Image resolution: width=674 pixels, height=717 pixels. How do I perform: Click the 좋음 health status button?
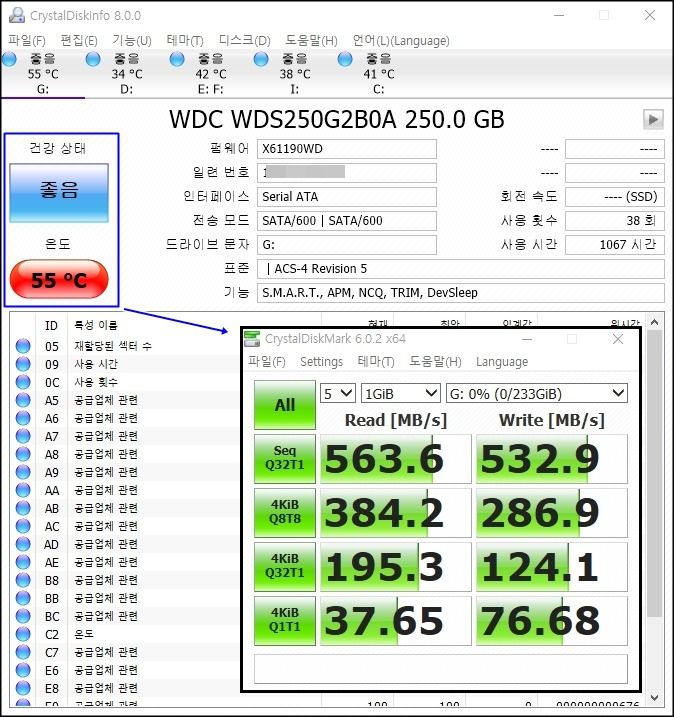pyautogui.click(x=59, y=193)
